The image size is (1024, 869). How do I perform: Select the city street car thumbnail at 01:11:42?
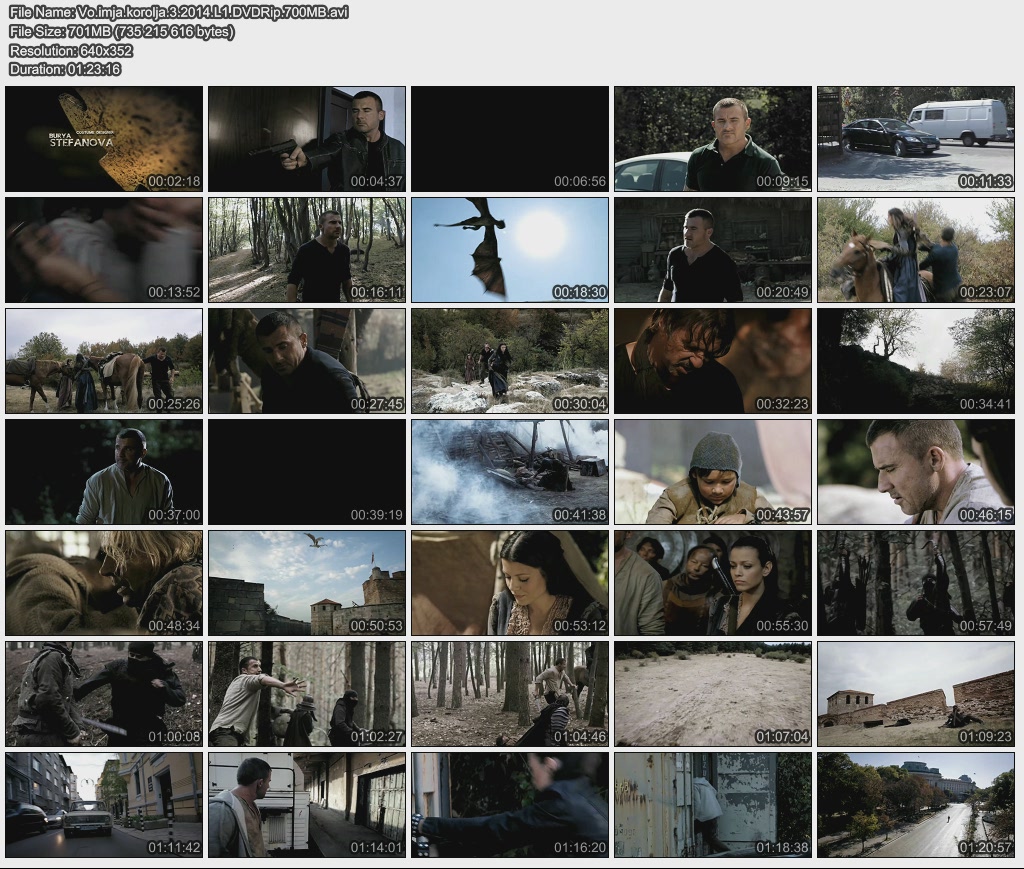[x=104, y=805]
